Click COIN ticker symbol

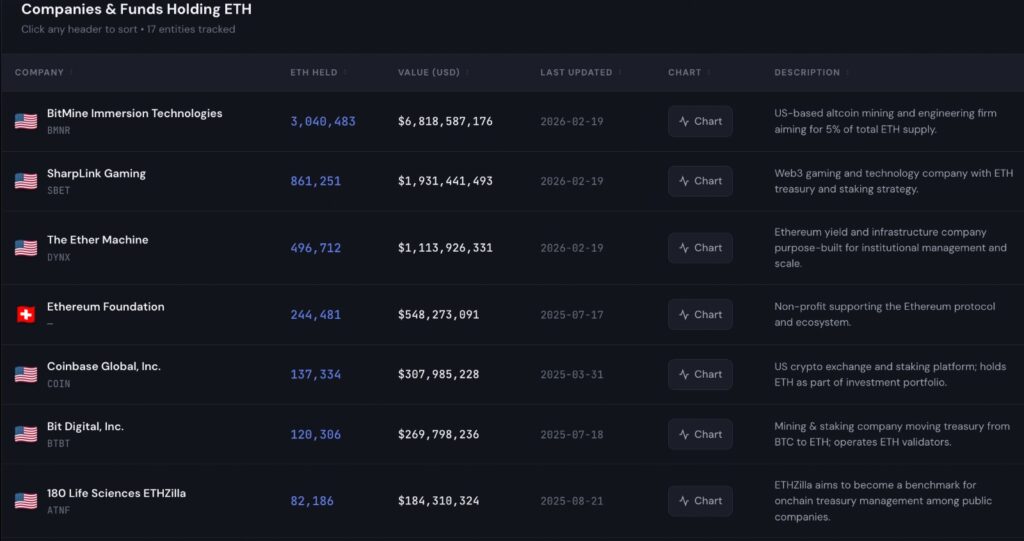click(x=59, y=384)
